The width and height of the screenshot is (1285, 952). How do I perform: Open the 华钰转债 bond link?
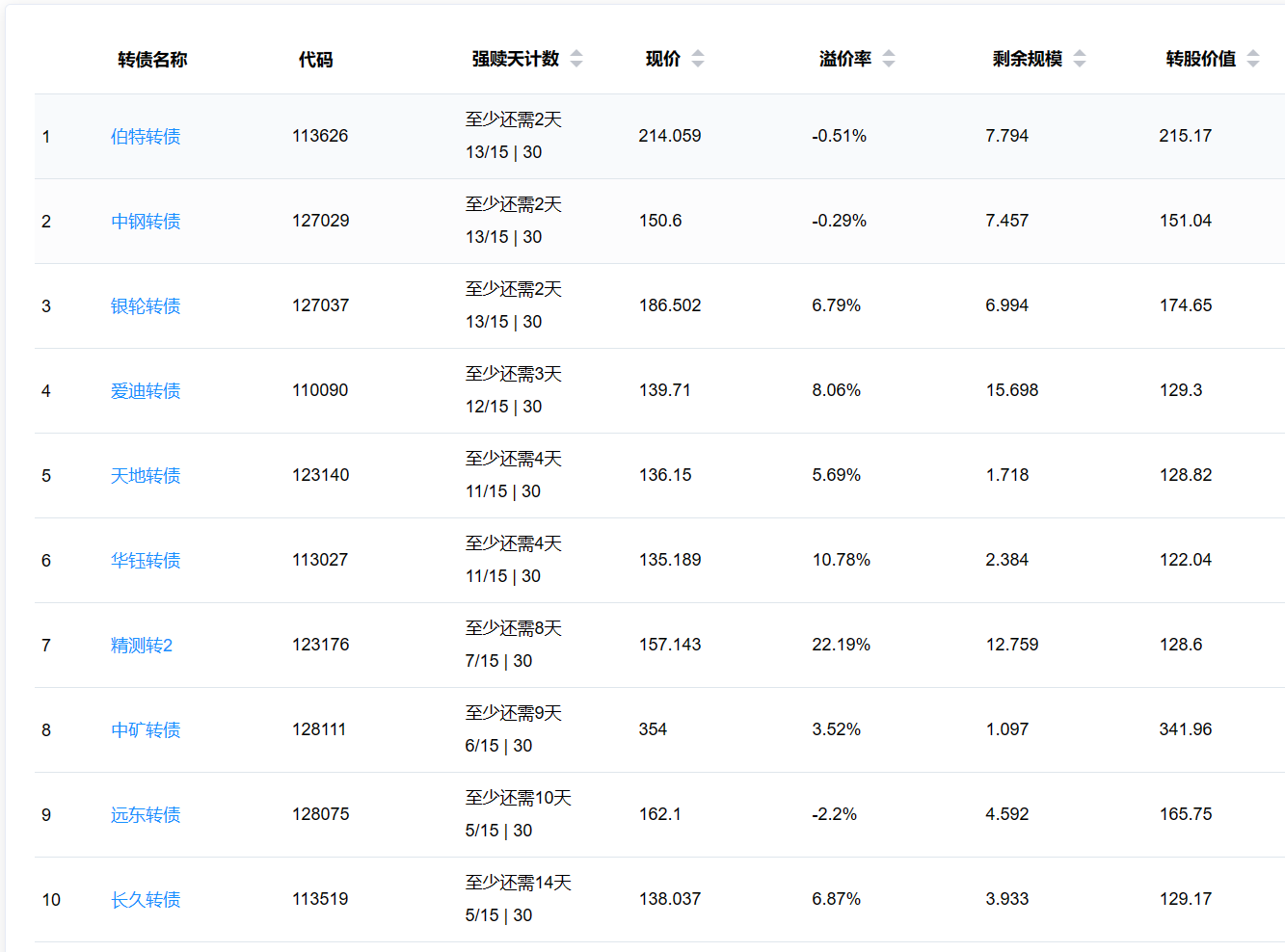[146, 561]
